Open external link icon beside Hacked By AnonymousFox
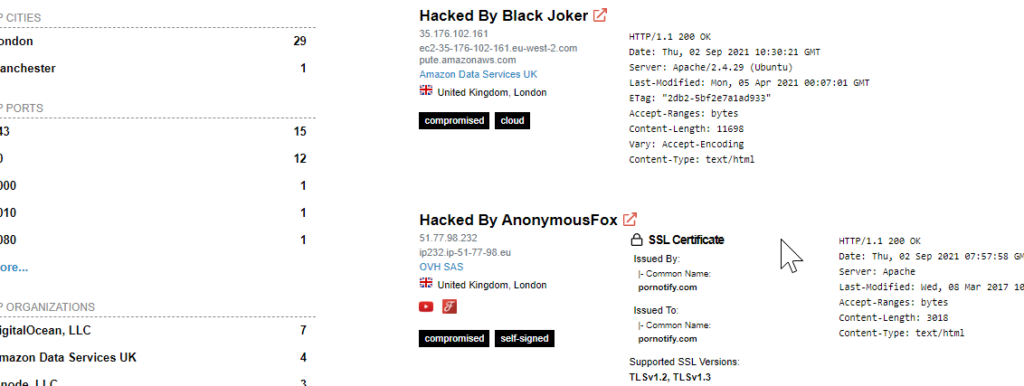 pos(630,219)
